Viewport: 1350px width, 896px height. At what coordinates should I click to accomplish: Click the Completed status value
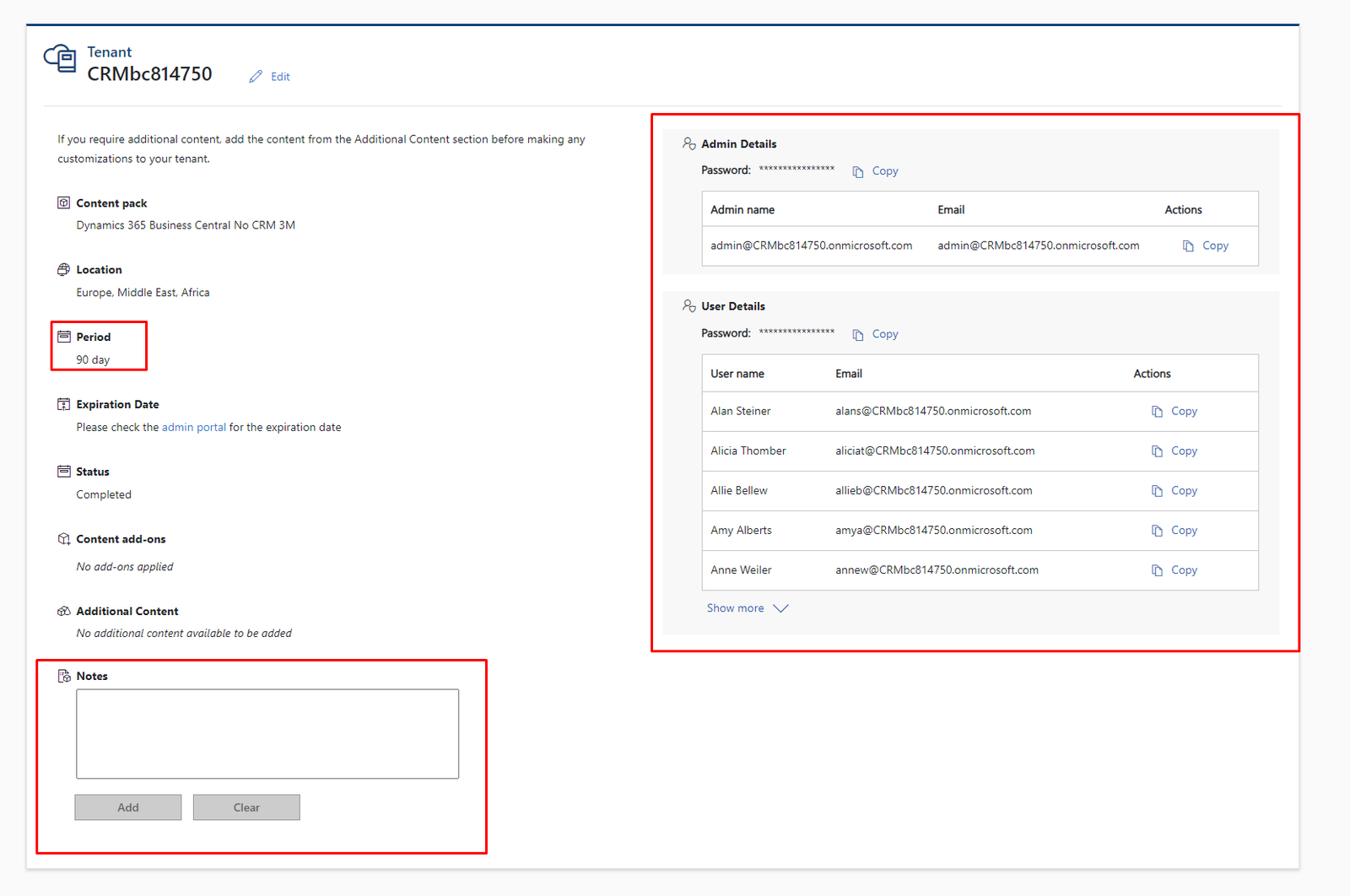click(x=104, y=494)
